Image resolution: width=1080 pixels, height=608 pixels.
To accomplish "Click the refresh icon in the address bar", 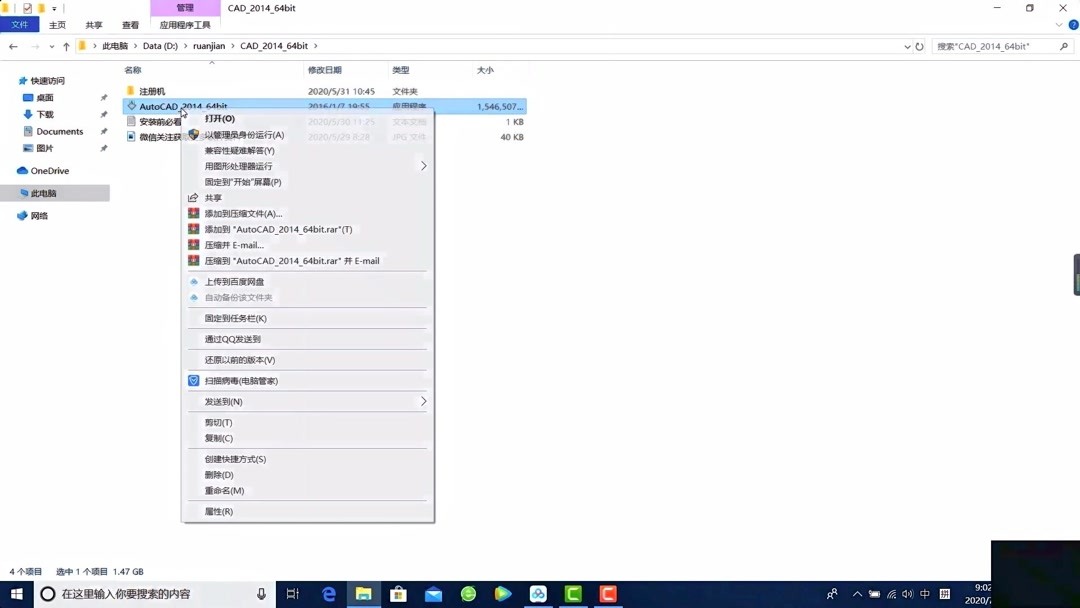I will [921, 45].
